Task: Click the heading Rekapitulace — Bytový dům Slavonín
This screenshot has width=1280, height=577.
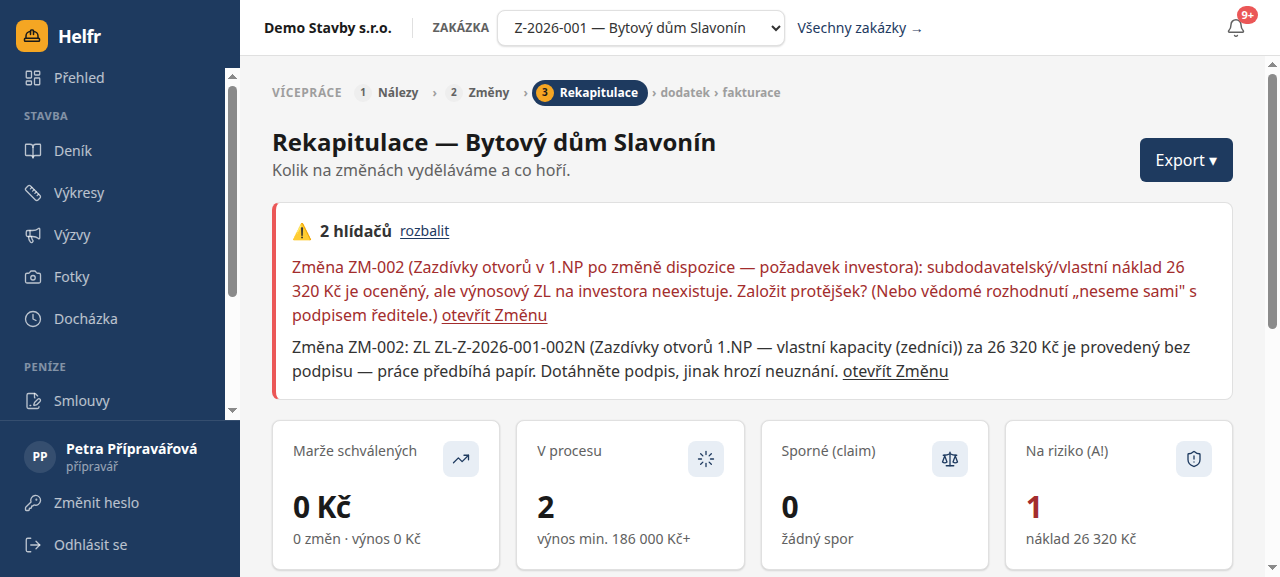Action: (494, 142)
